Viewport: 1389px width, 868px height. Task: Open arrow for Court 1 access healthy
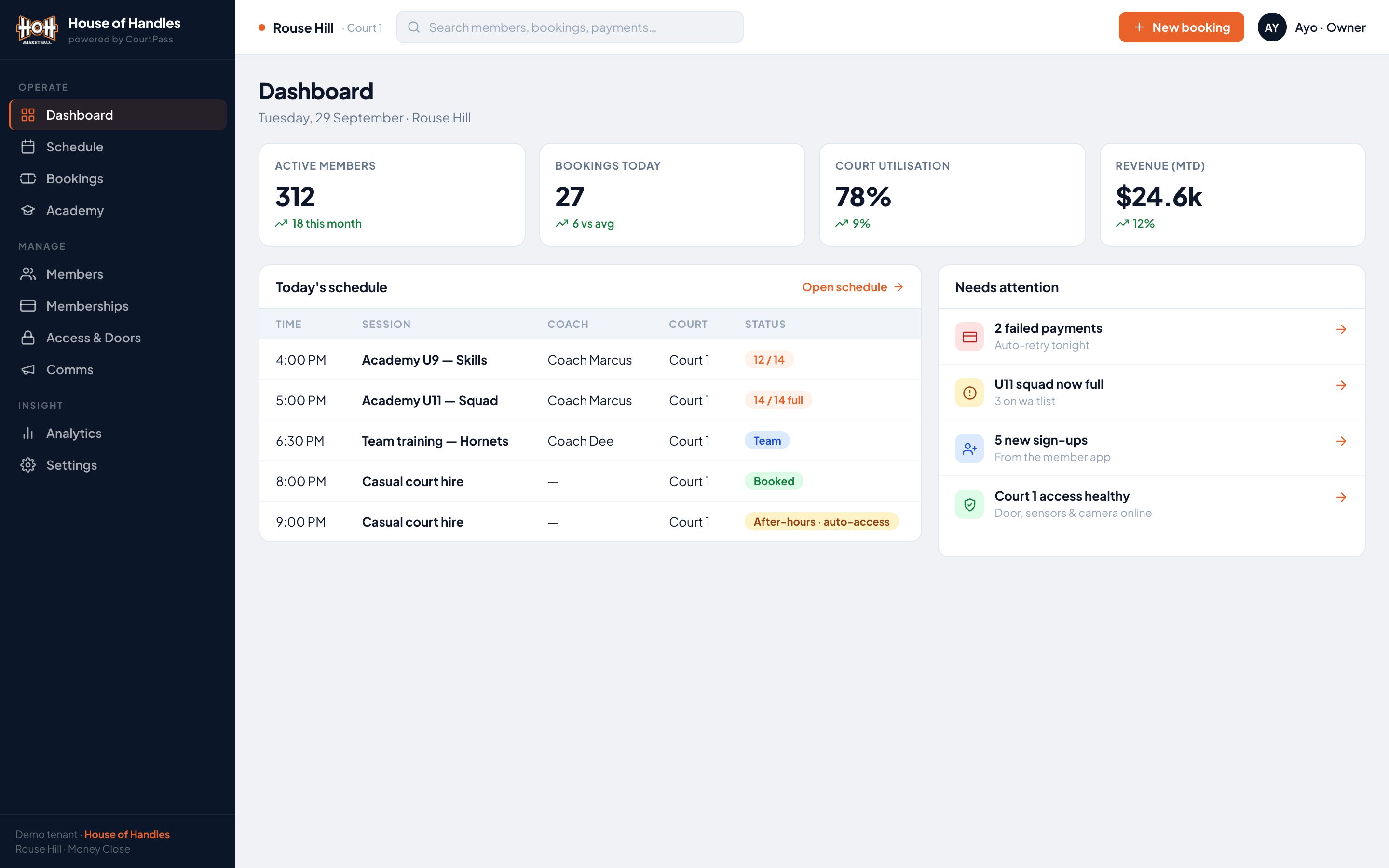1341,497
